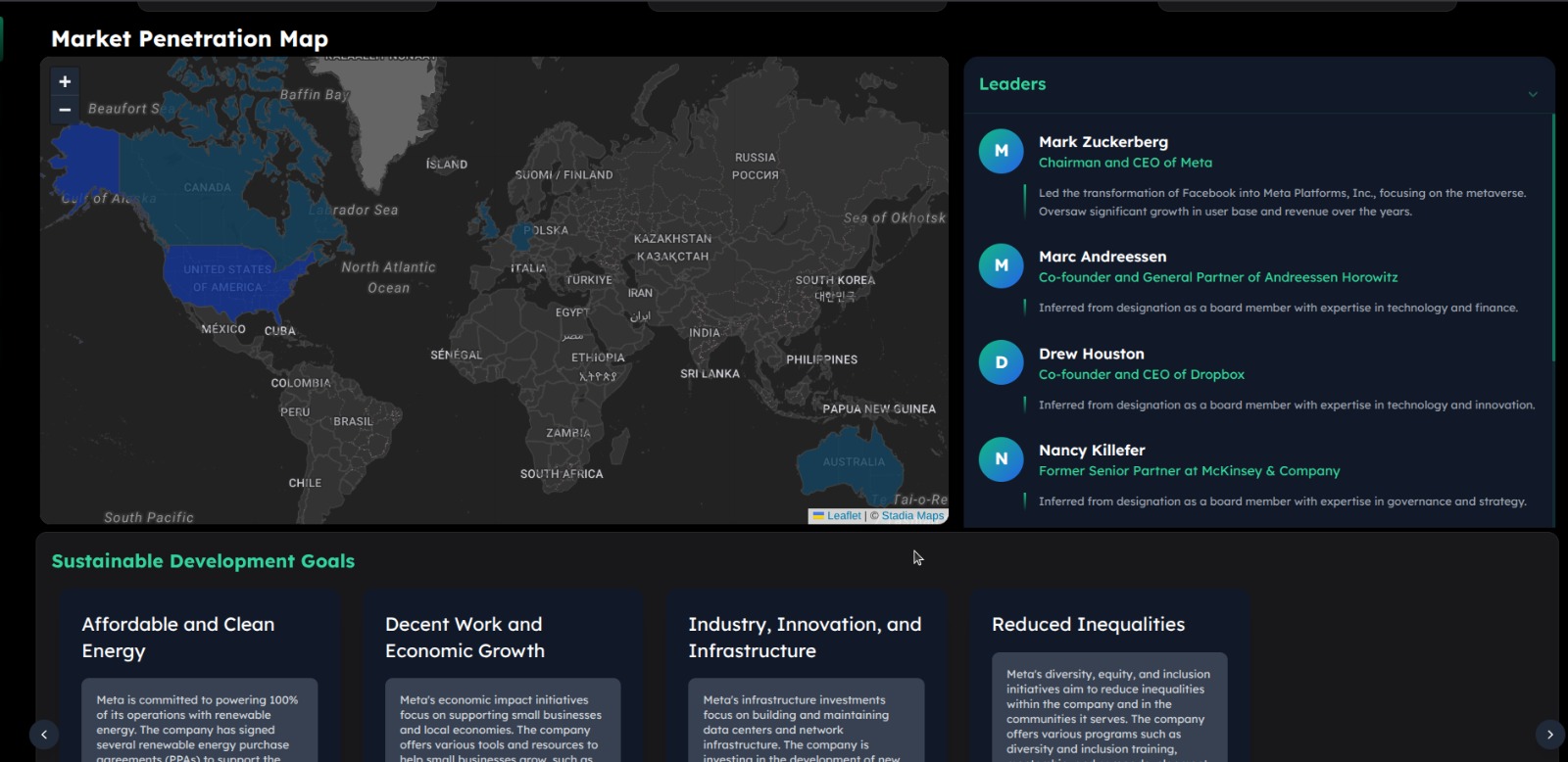
Task: Zoom in on the market penetration map
Action: pyautogui.click(x=65, y=81)
